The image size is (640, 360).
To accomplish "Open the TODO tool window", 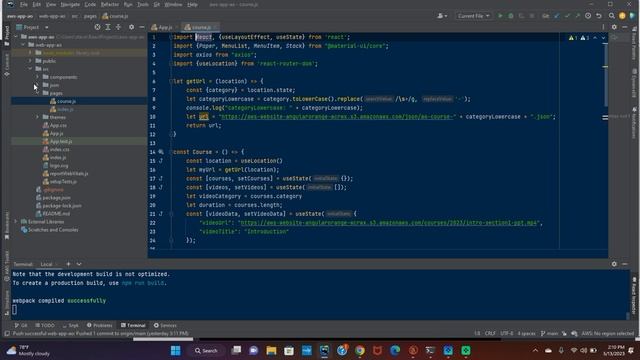I will (x=45, y=325).
